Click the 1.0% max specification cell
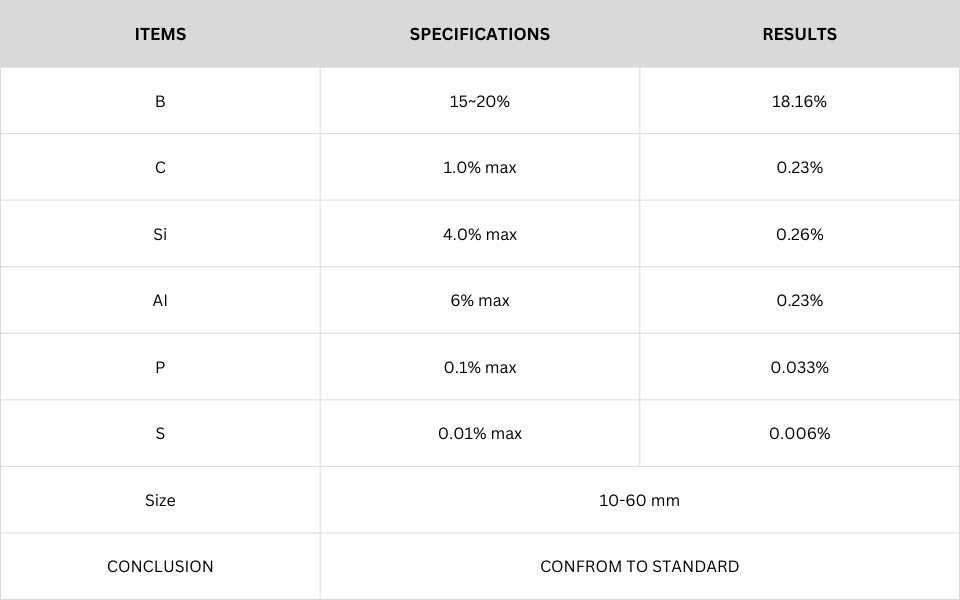The image size is (960, 600). point(480,168)
